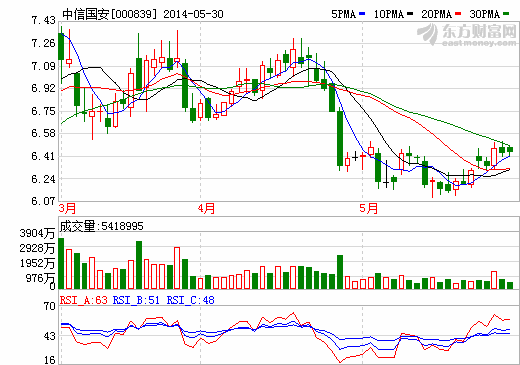The height and width of the screenshot is (365, 520).
Task: Click the 7.09 price axis label
Action: [x=43, y=66]
